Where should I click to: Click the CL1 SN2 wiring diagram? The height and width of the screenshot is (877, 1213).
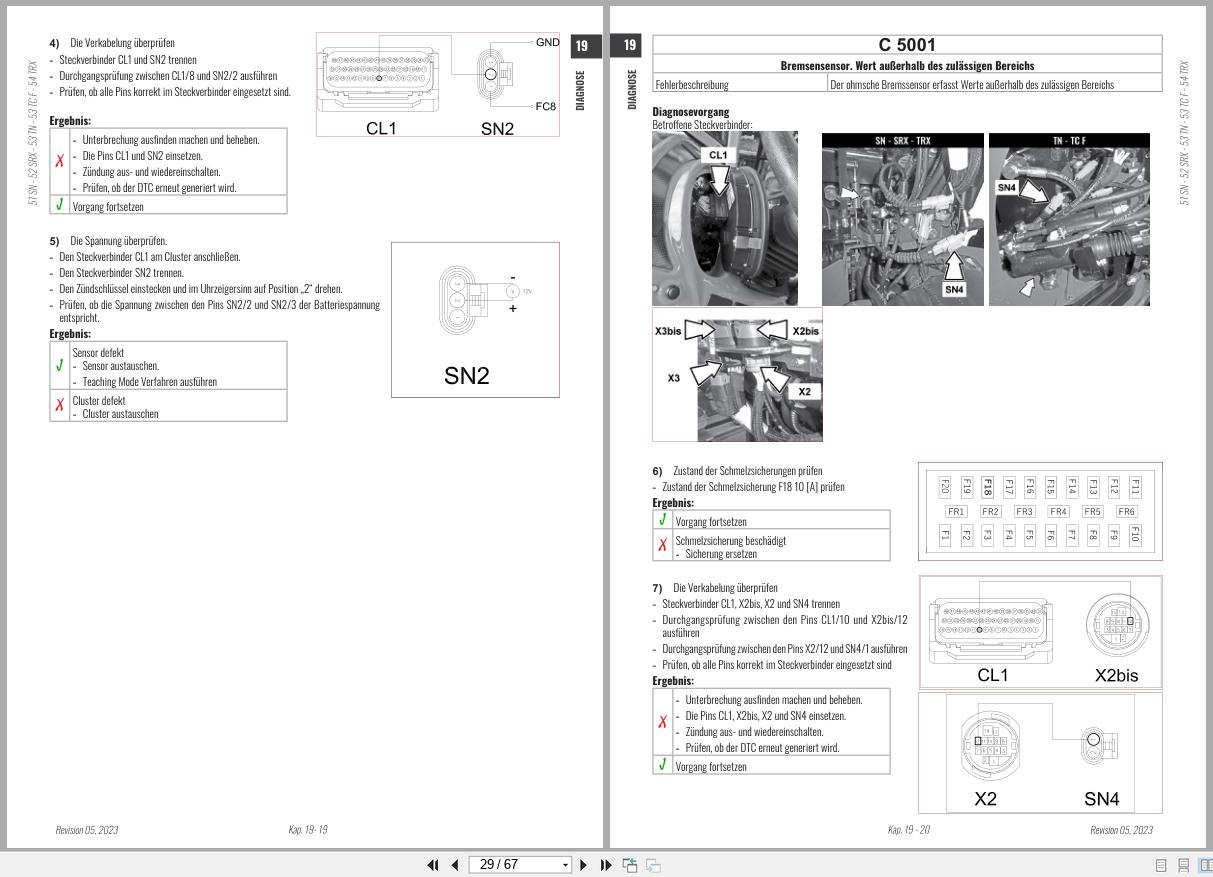(x=440, y=85)
